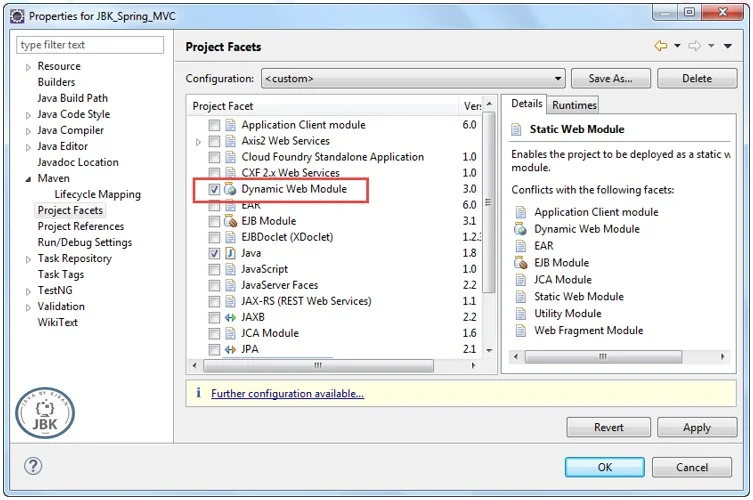The height and width of the screenshot is (500, 753).
Task: Click the Web Fragment Module icon in conflicts
Action: (521, 330)
